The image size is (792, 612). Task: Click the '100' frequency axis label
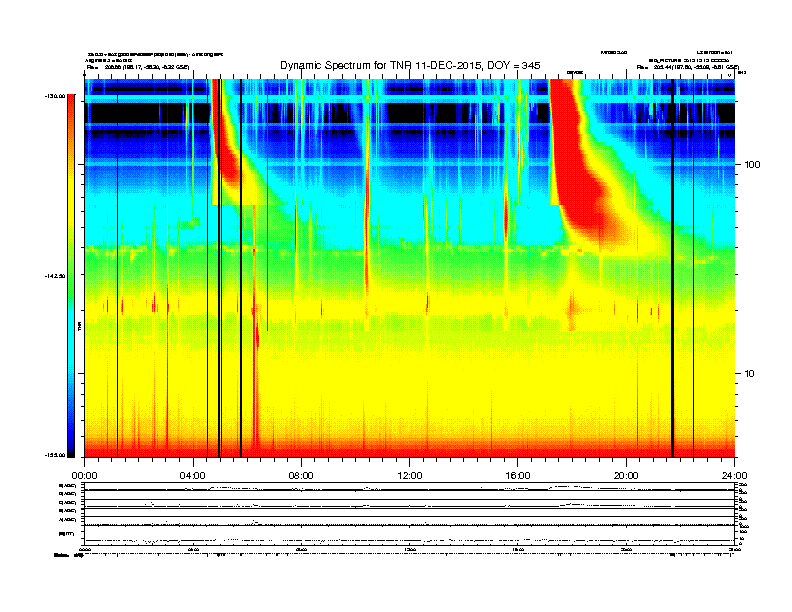point(753,165)
